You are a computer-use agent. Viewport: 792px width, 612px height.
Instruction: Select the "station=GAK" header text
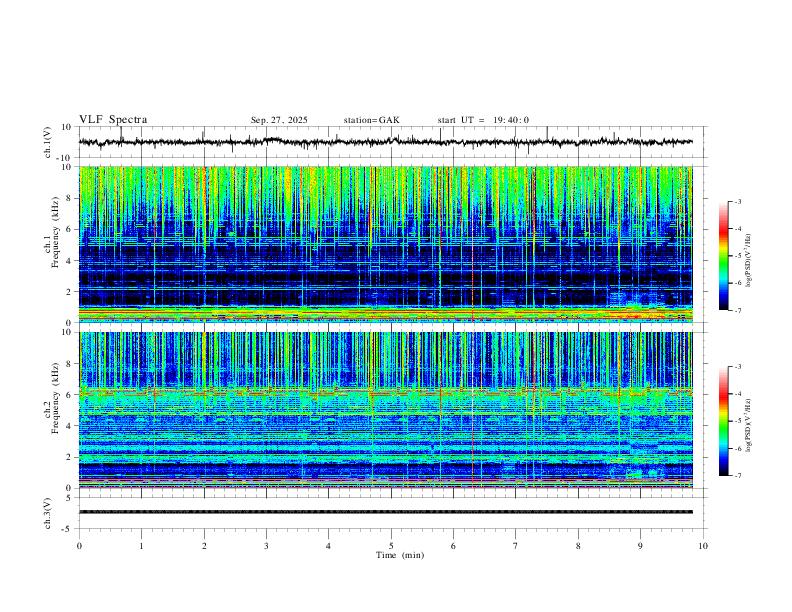tap(371, 120)
